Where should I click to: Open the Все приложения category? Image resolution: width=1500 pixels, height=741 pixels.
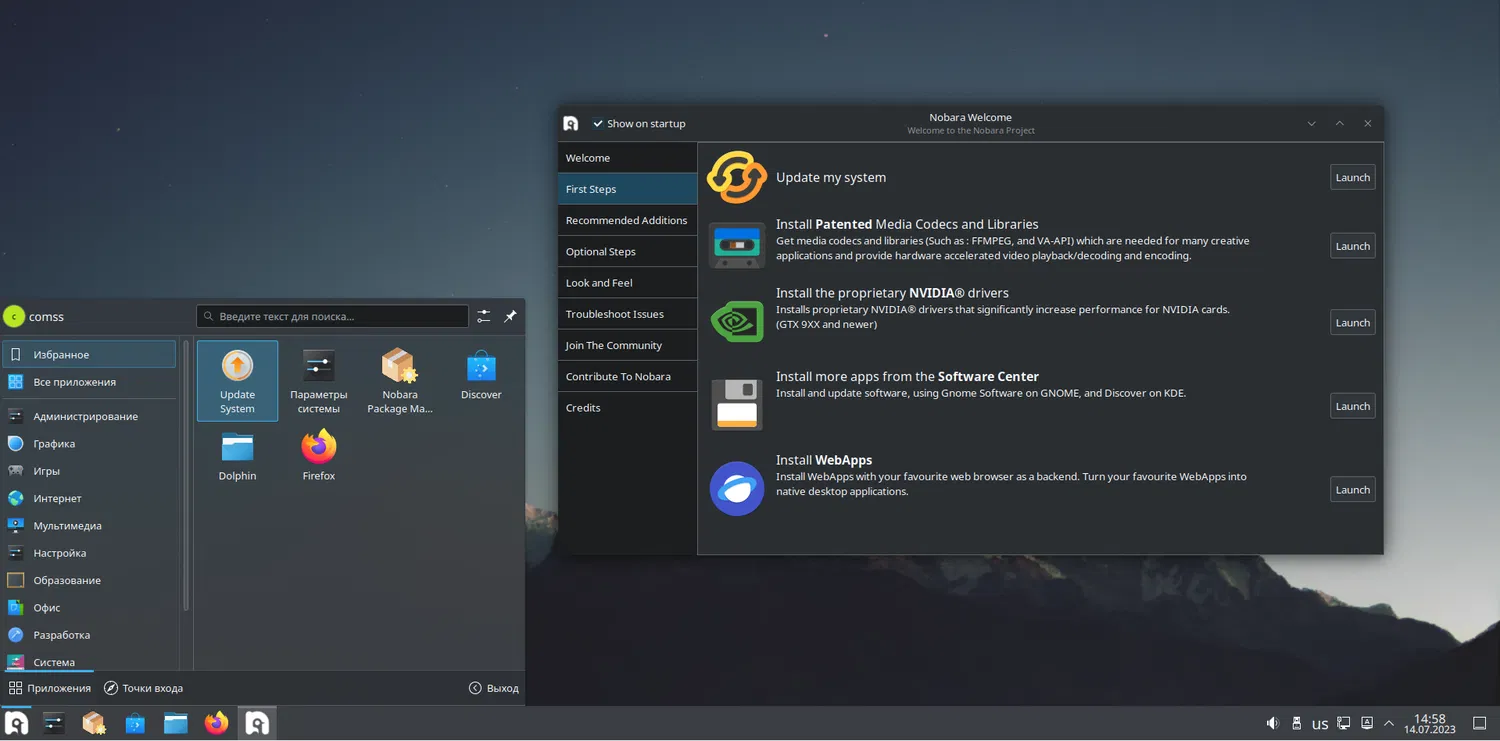(89, 382)
